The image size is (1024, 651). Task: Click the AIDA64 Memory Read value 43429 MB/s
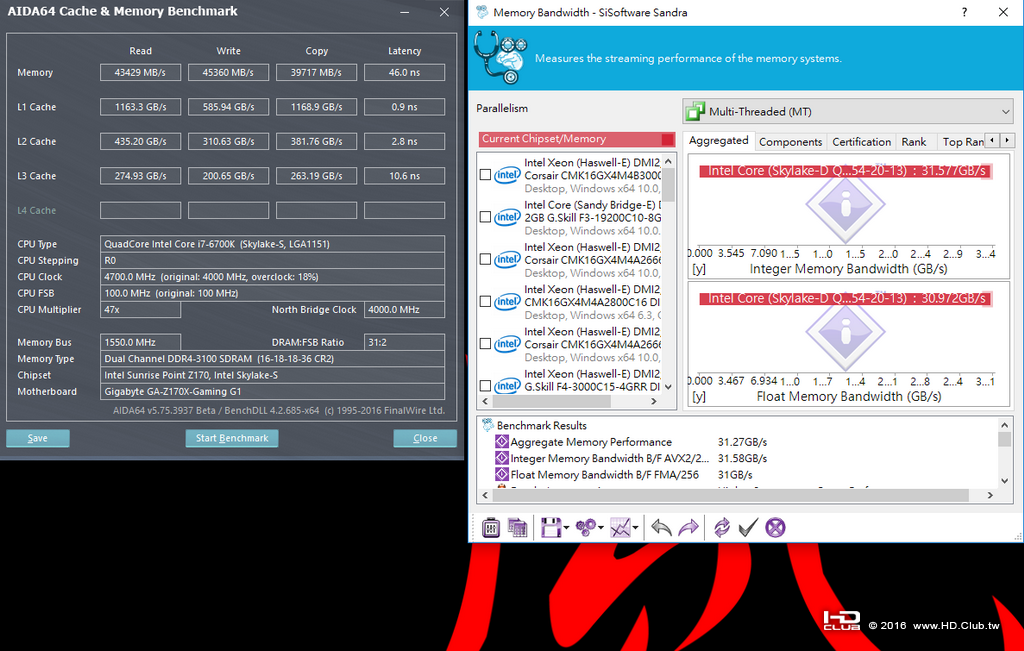(140, 72)
